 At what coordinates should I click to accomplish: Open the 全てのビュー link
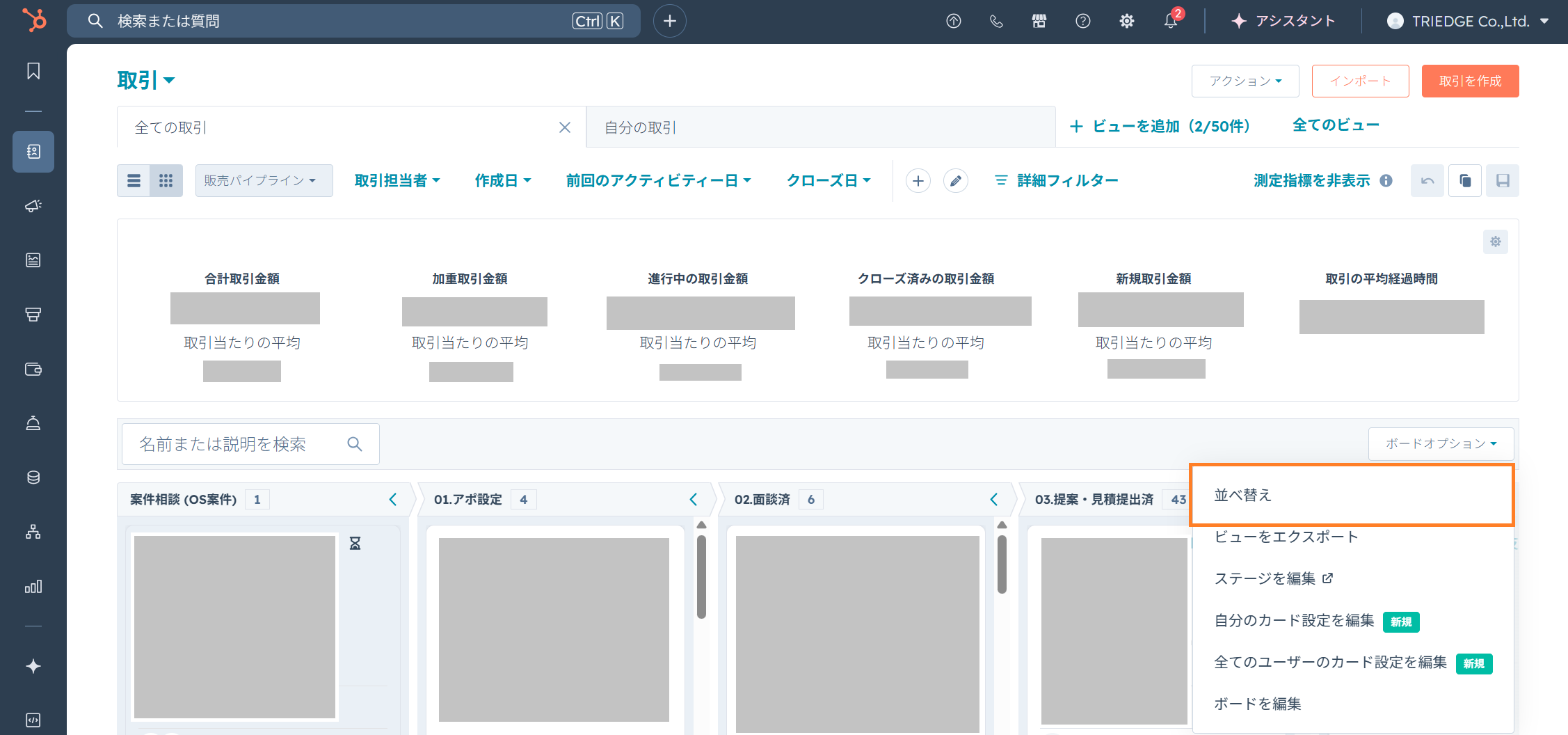(x=1336, y=125)
